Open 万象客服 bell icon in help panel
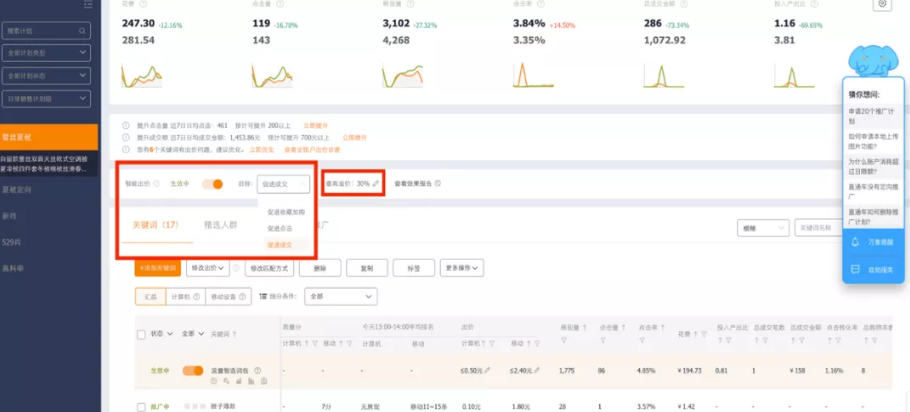This screenshot has height=412, width=910. 854,242
